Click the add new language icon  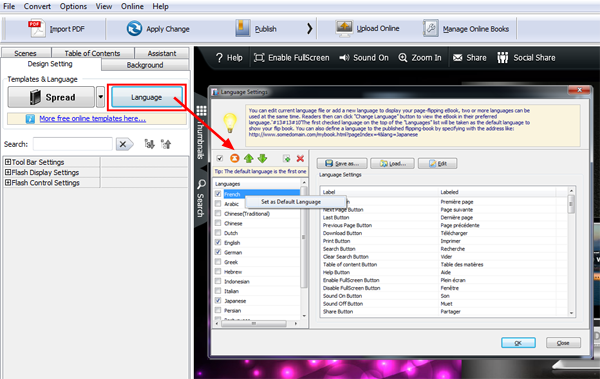pos(287,158)
